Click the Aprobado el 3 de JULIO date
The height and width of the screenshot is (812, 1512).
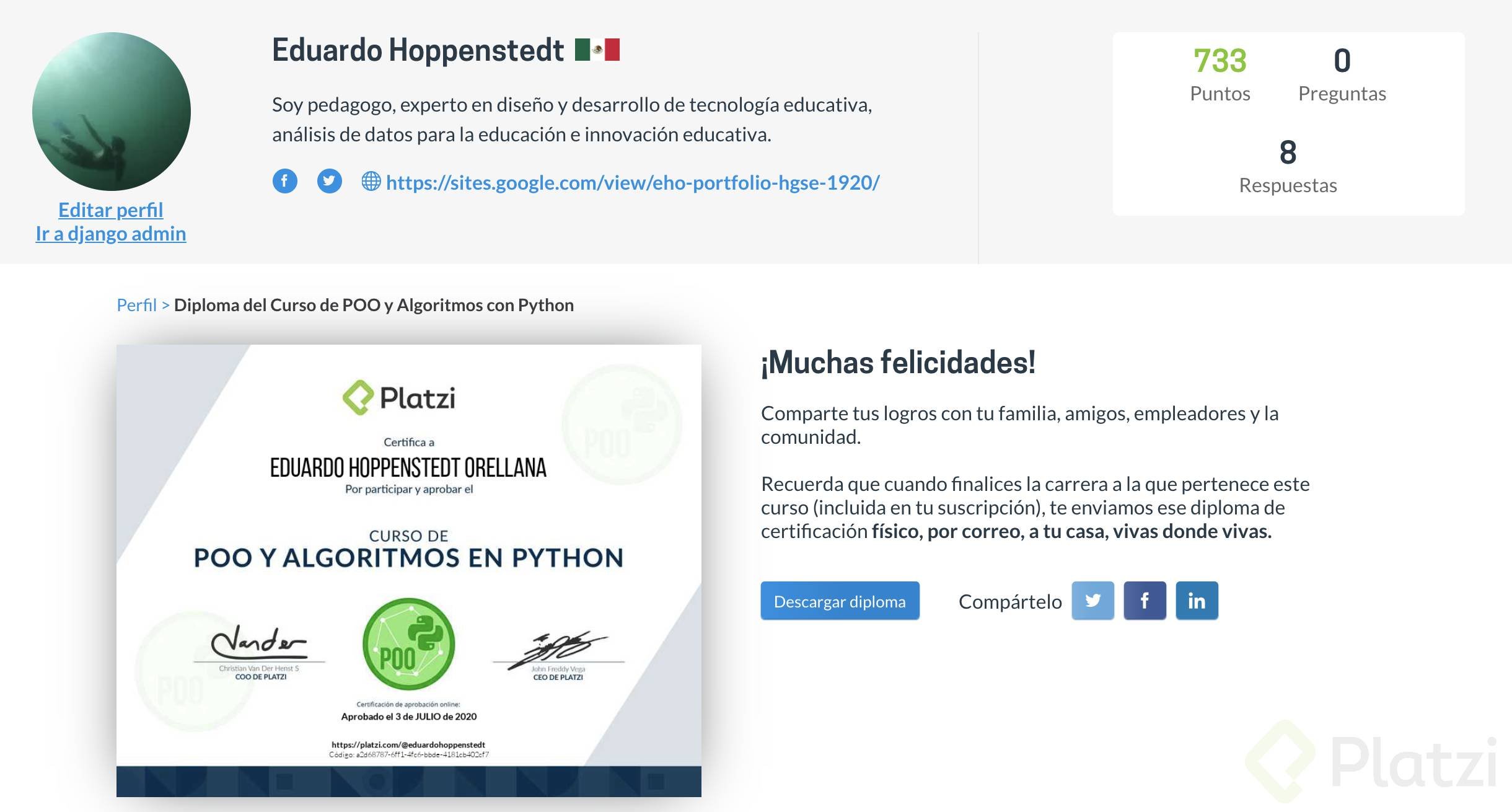409,717
